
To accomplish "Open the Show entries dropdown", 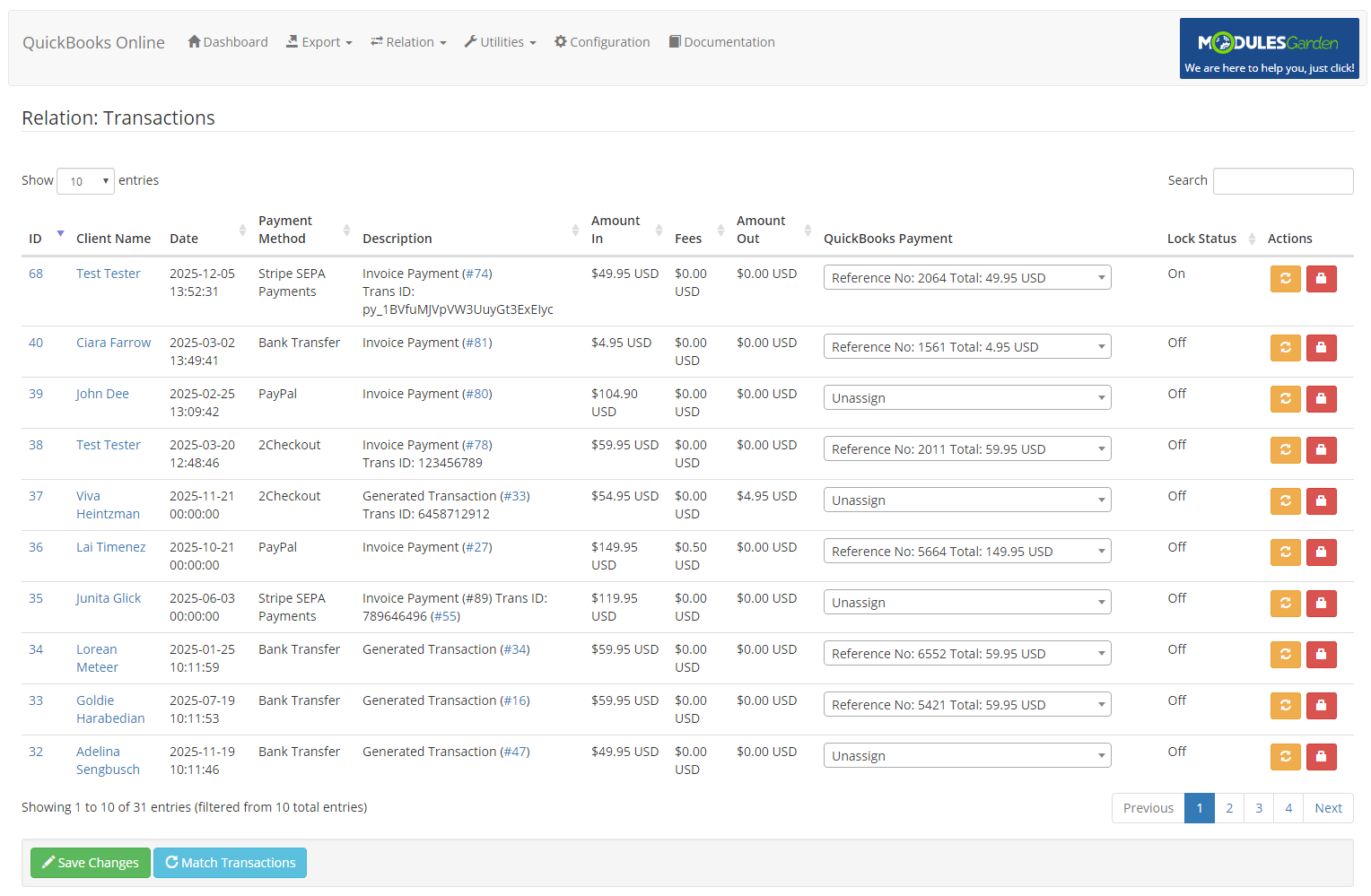I will point(85,180).
